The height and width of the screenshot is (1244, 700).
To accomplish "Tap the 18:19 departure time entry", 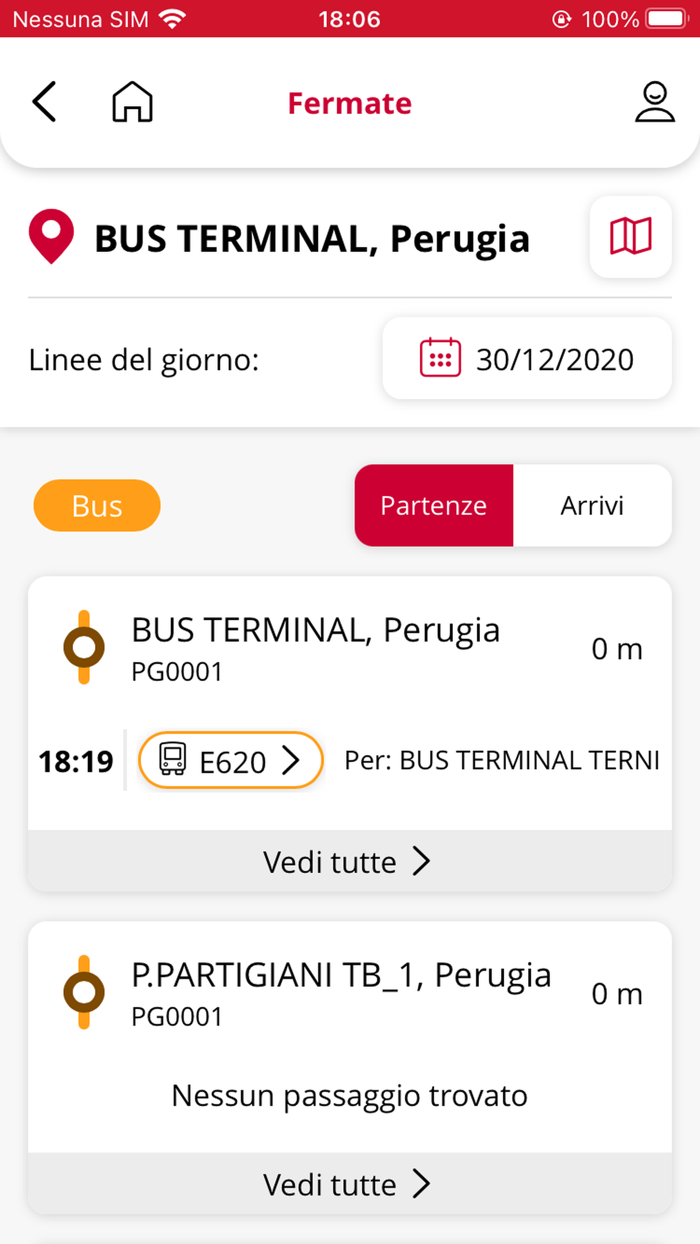I will point(76,762).
